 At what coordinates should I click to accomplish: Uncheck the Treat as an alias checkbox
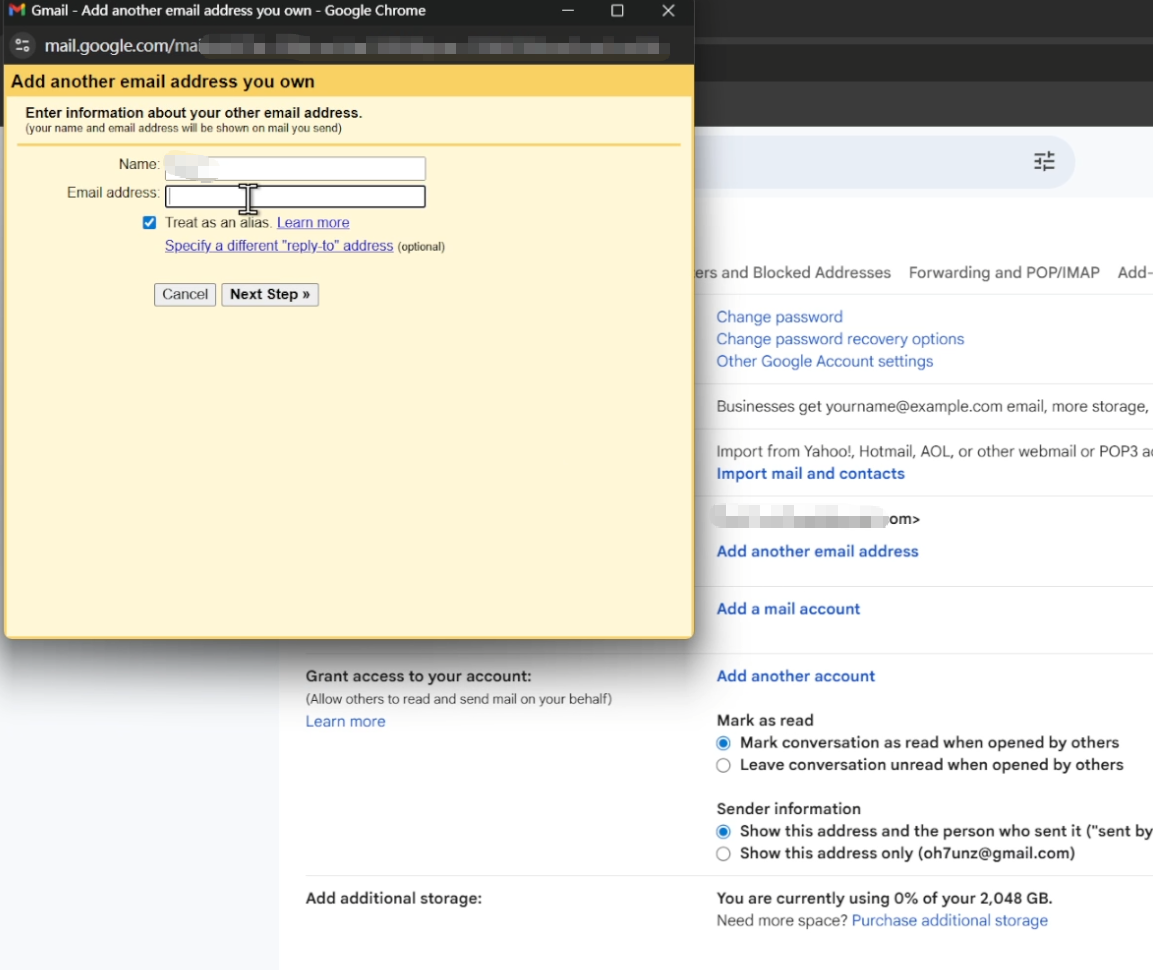click(149, 223)
